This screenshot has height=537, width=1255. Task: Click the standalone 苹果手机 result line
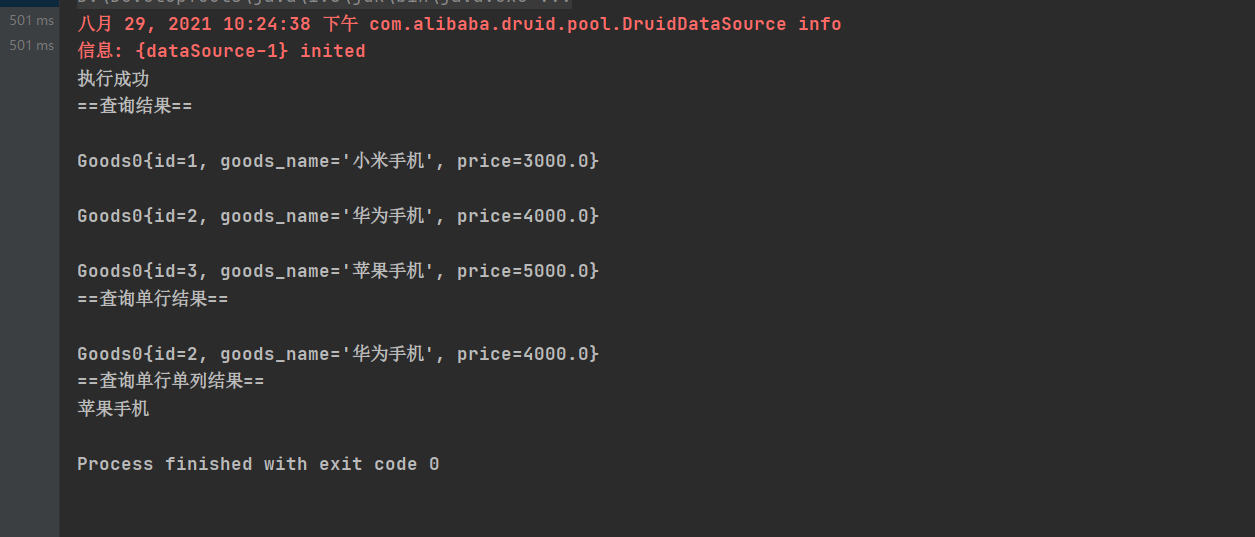113,408
